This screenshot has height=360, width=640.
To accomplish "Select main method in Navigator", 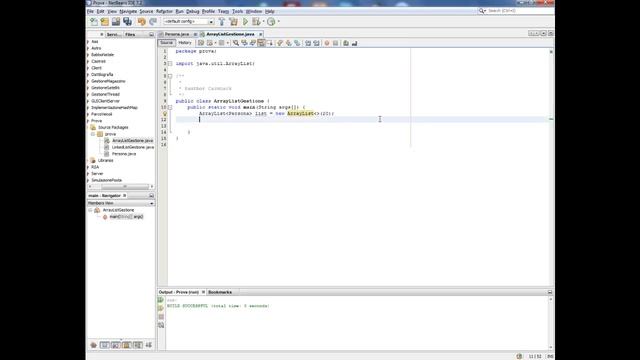I will point(126,217).
